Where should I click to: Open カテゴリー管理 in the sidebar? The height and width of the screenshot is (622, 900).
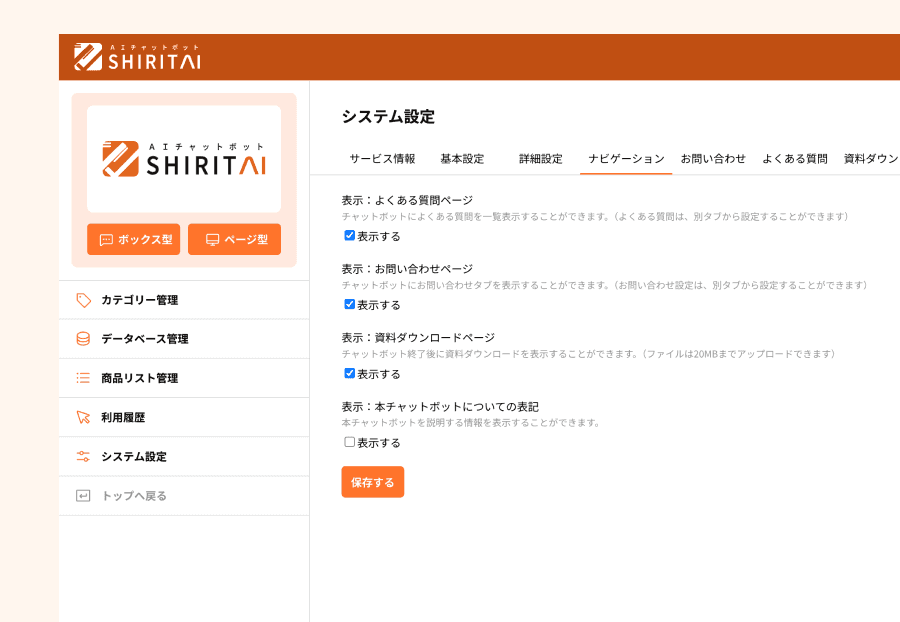pyautogui.click(x=184, y=300)
